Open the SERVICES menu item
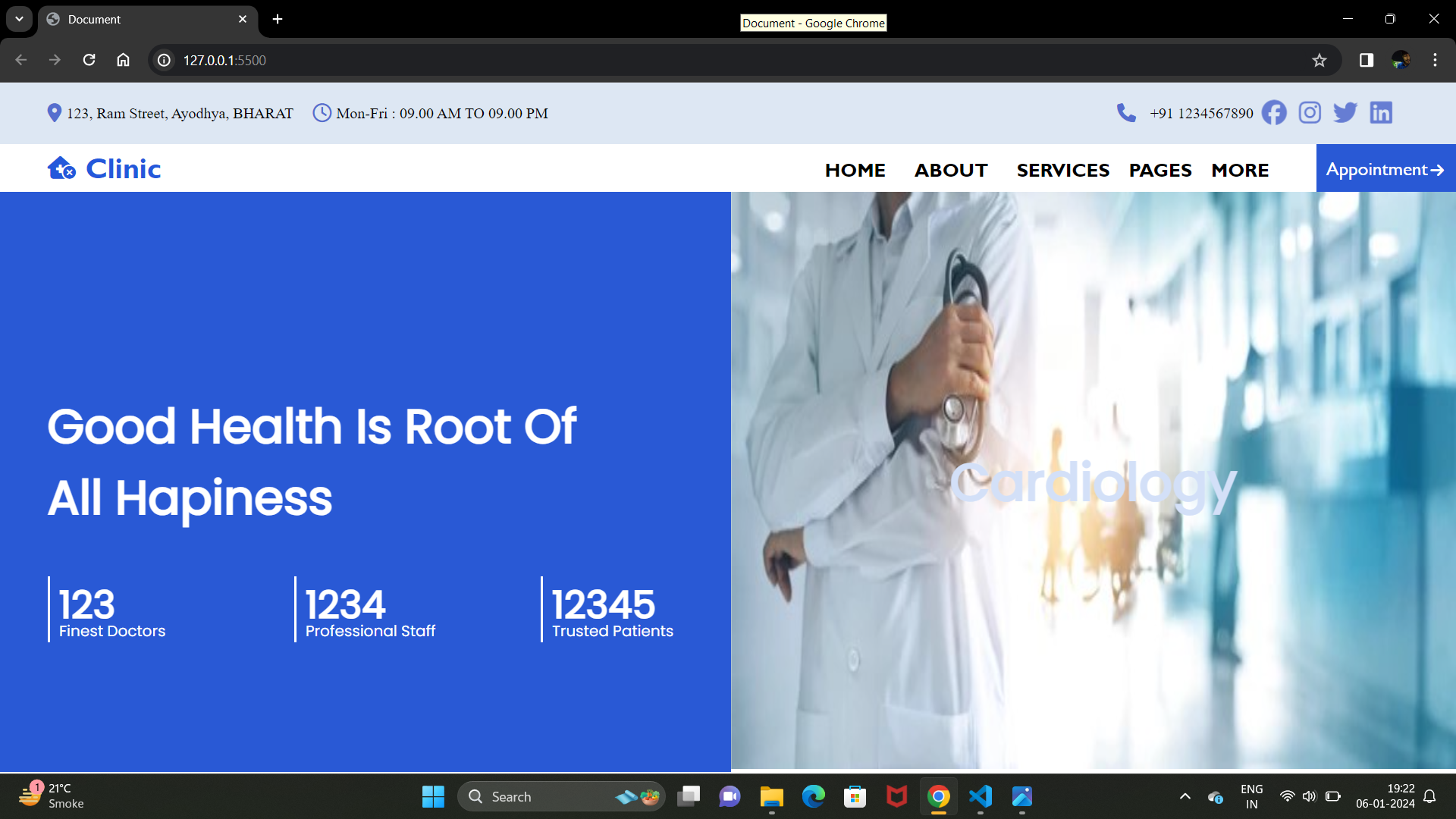Image resolution: width=1456 pixels, height=819 pixels. (1063, 170)
